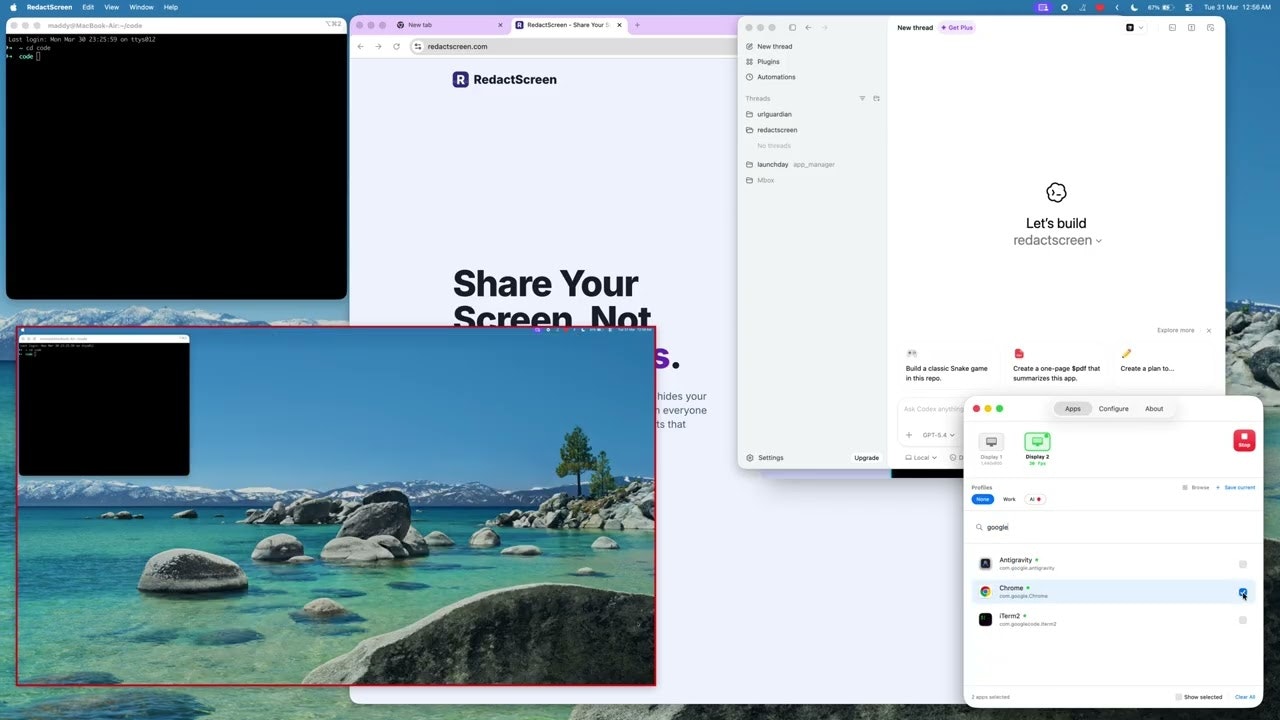Switch to the Apps tab
Viewport: 1280px width, 720px height.
click(1073, 408)
